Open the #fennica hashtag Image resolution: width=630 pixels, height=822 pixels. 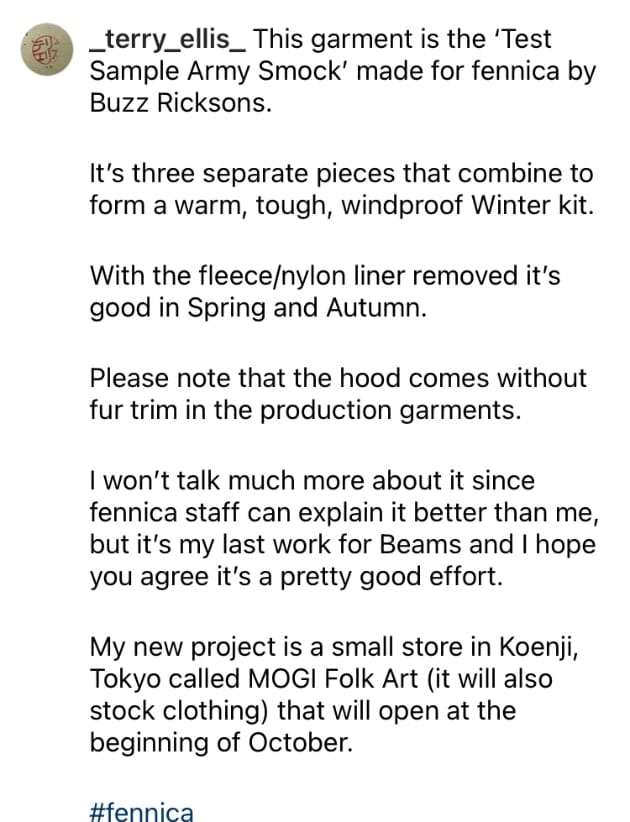pos(142,812)
